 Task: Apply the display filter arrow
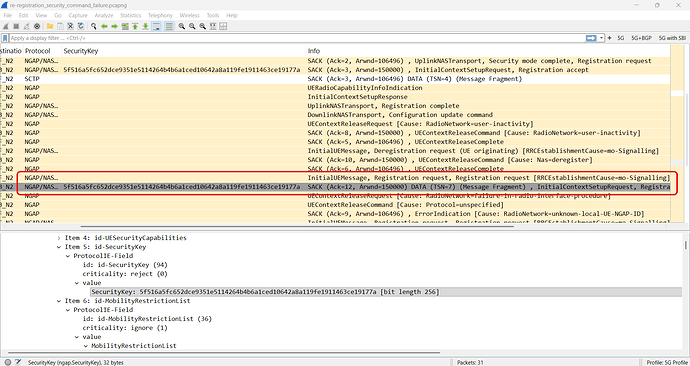click(591, 38)
